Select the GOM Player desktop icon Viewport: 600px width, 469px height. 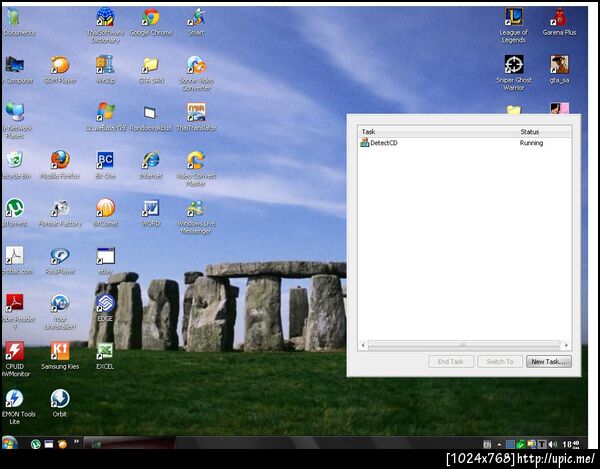click(x=60, y=70)
